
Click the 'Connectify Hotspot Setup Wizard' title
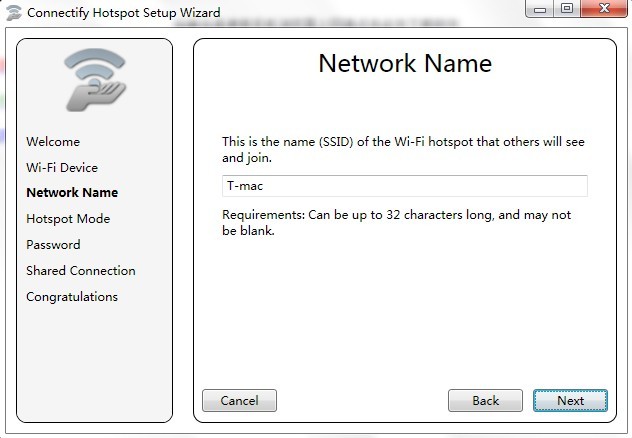click(124, 13)
